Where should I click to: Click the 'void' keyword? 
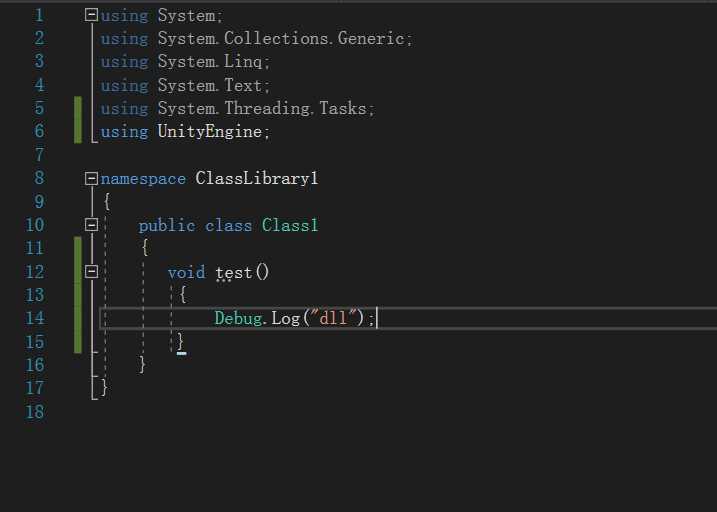point(187,272)
